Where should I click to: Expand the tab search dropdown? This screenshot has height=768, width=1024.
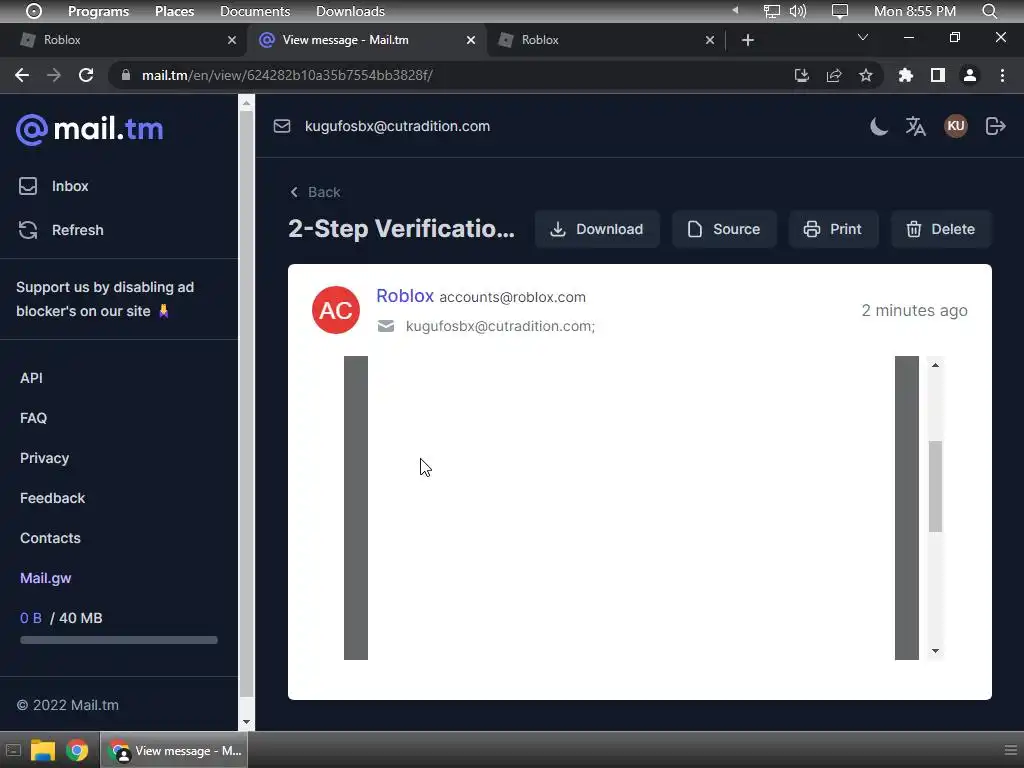[x=863, y=37]
